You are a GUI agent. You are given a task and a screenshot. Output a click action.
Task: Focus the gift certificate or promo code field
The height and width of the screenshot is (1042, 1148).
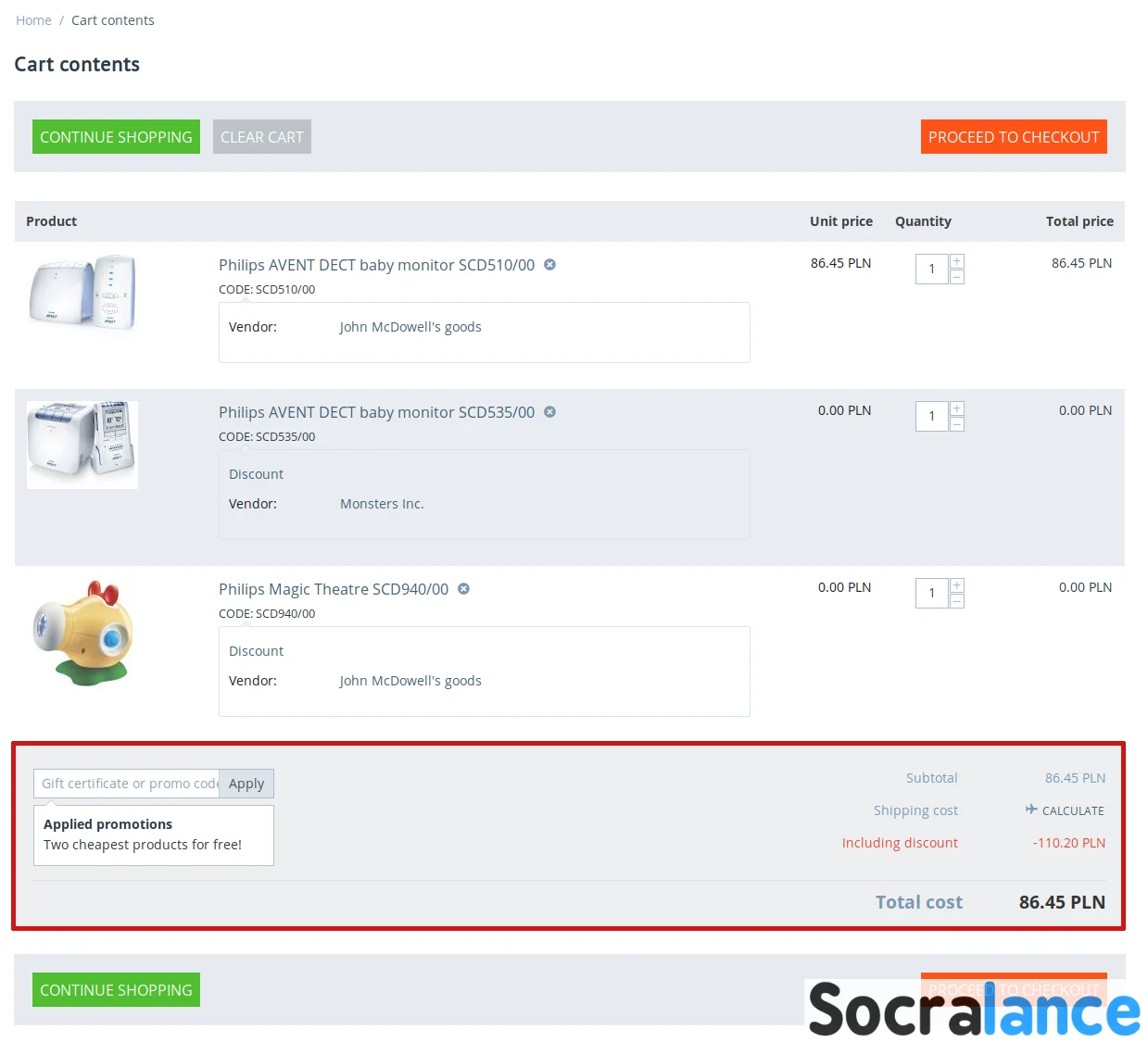tap(127, 784)
